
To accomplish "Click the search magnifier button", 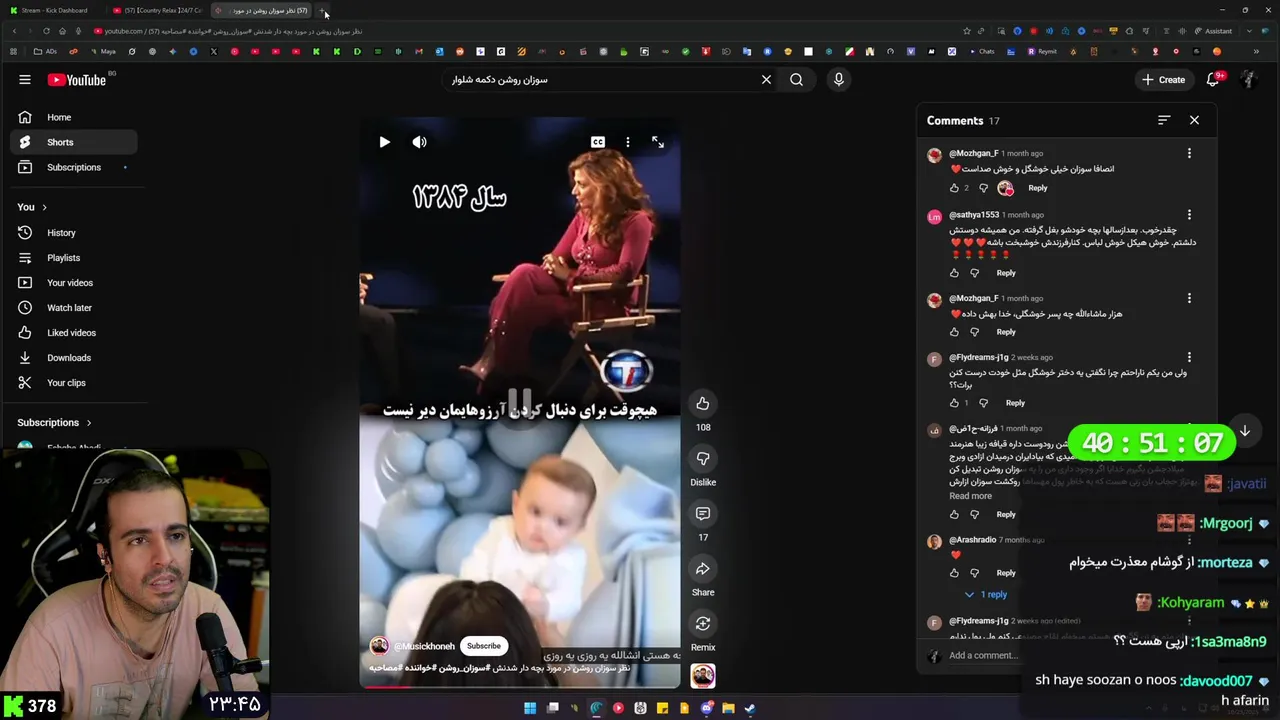I will click(797, 80).
